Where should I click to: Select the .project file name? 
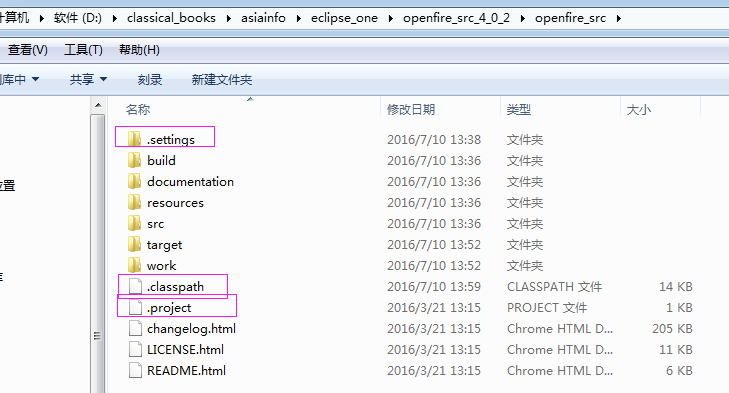click(169, 308)
